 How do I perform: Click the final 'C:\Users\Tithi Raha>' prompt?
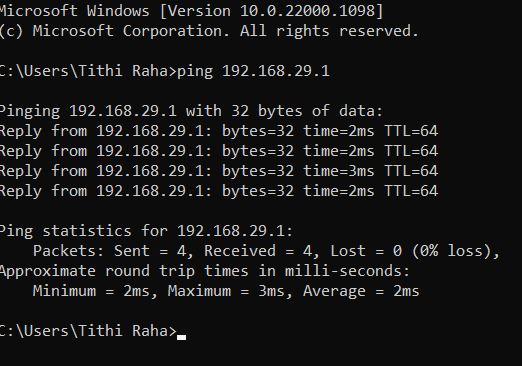pos(88,331)
